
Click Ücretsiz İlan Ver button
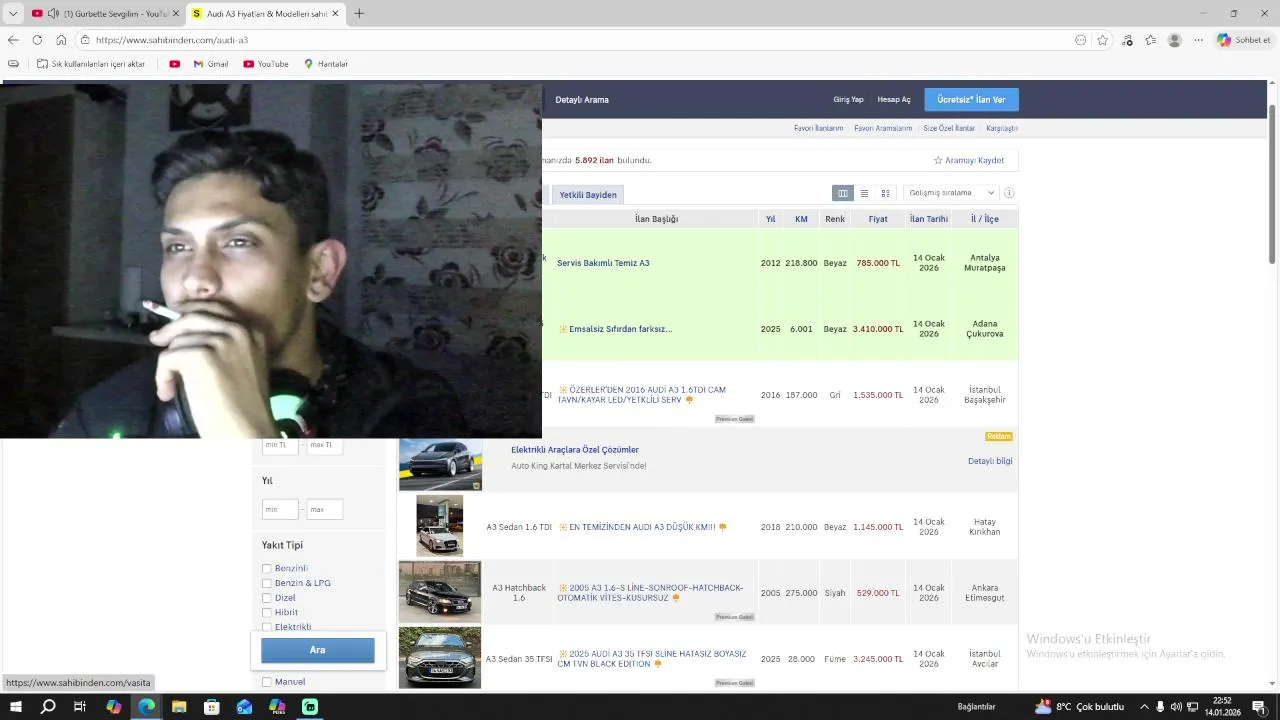point(971,100)
